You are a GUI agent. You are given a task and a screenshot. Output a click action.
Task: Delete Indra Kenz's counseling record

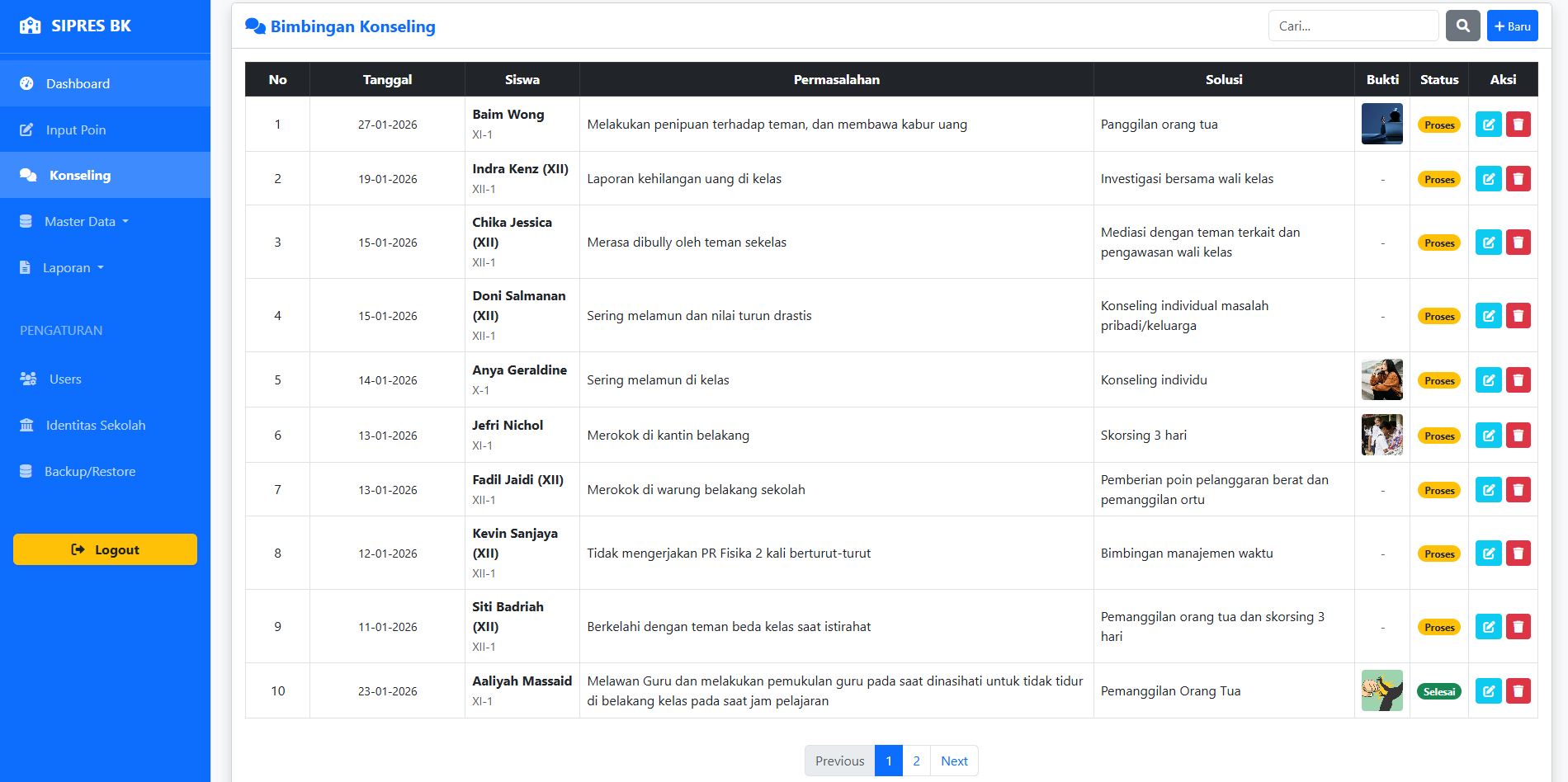tap(1518, 179)
